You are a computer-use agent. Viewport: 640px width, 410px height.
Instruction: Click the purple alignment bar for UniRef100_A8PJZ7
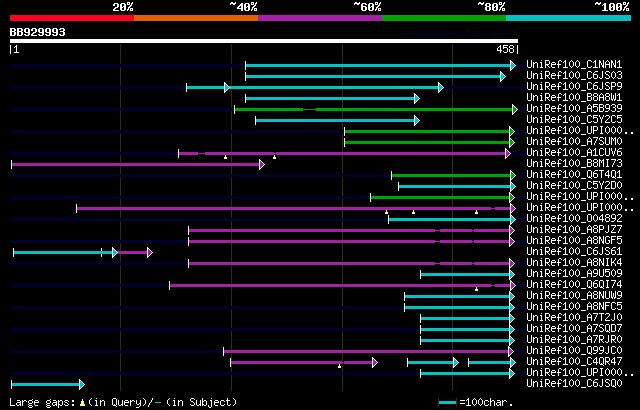349,230
